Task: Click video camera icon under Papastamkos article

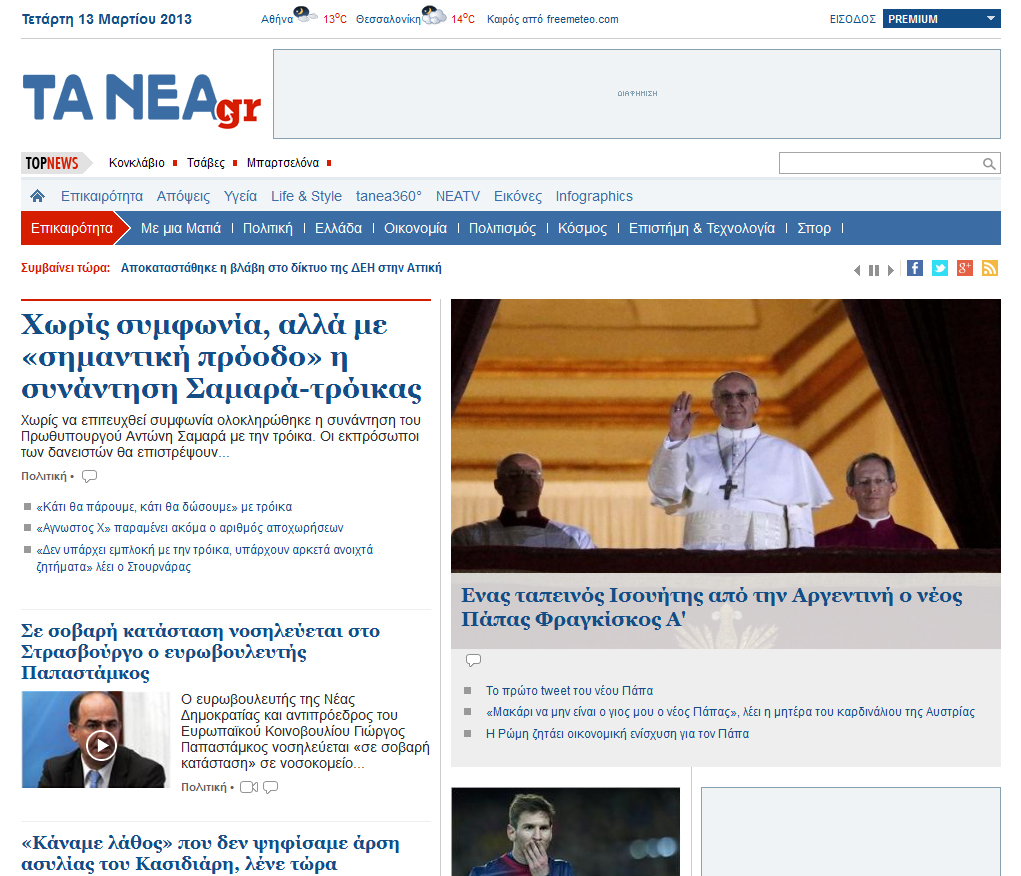Action: click(x=249, y=787)
